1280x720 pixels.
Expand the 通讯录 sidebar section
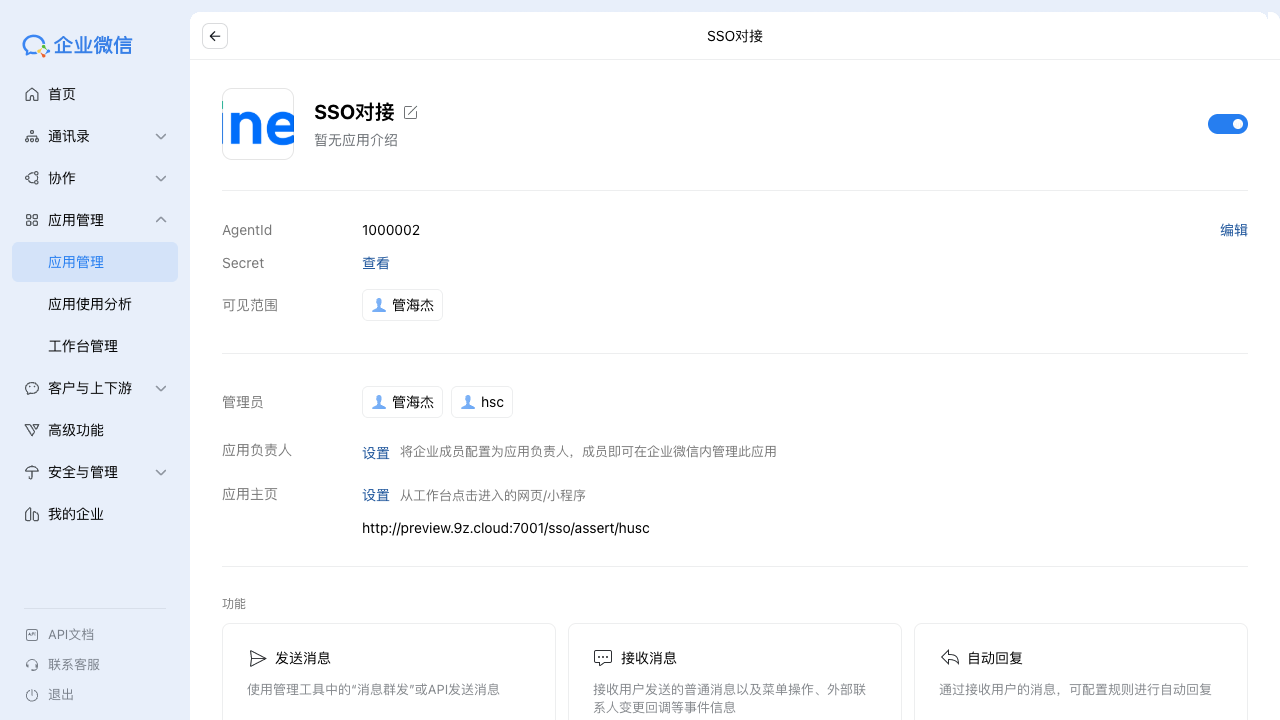point(160,136)
